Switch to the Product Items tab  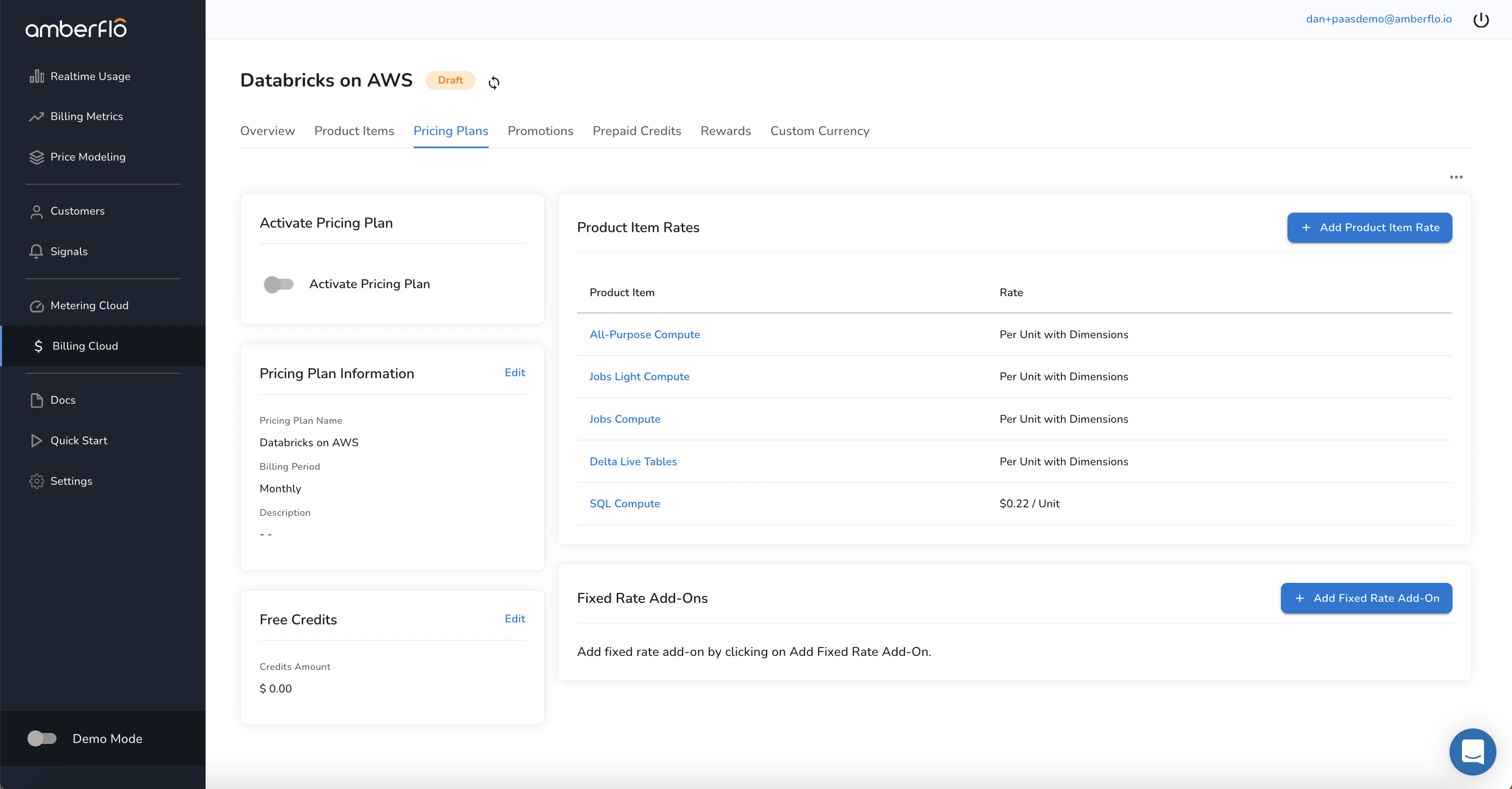click(x=354, y=131)
